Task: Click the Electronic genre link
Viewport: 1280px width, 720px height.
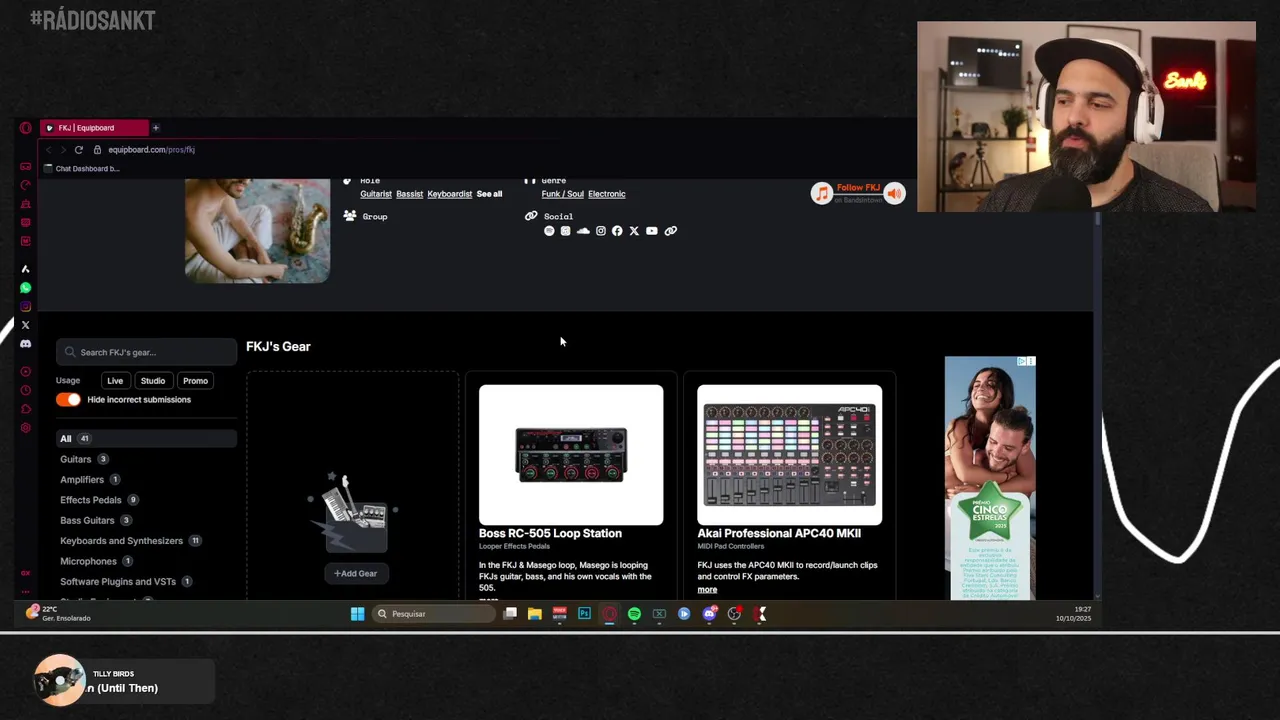Action: [x=607, y=194]
